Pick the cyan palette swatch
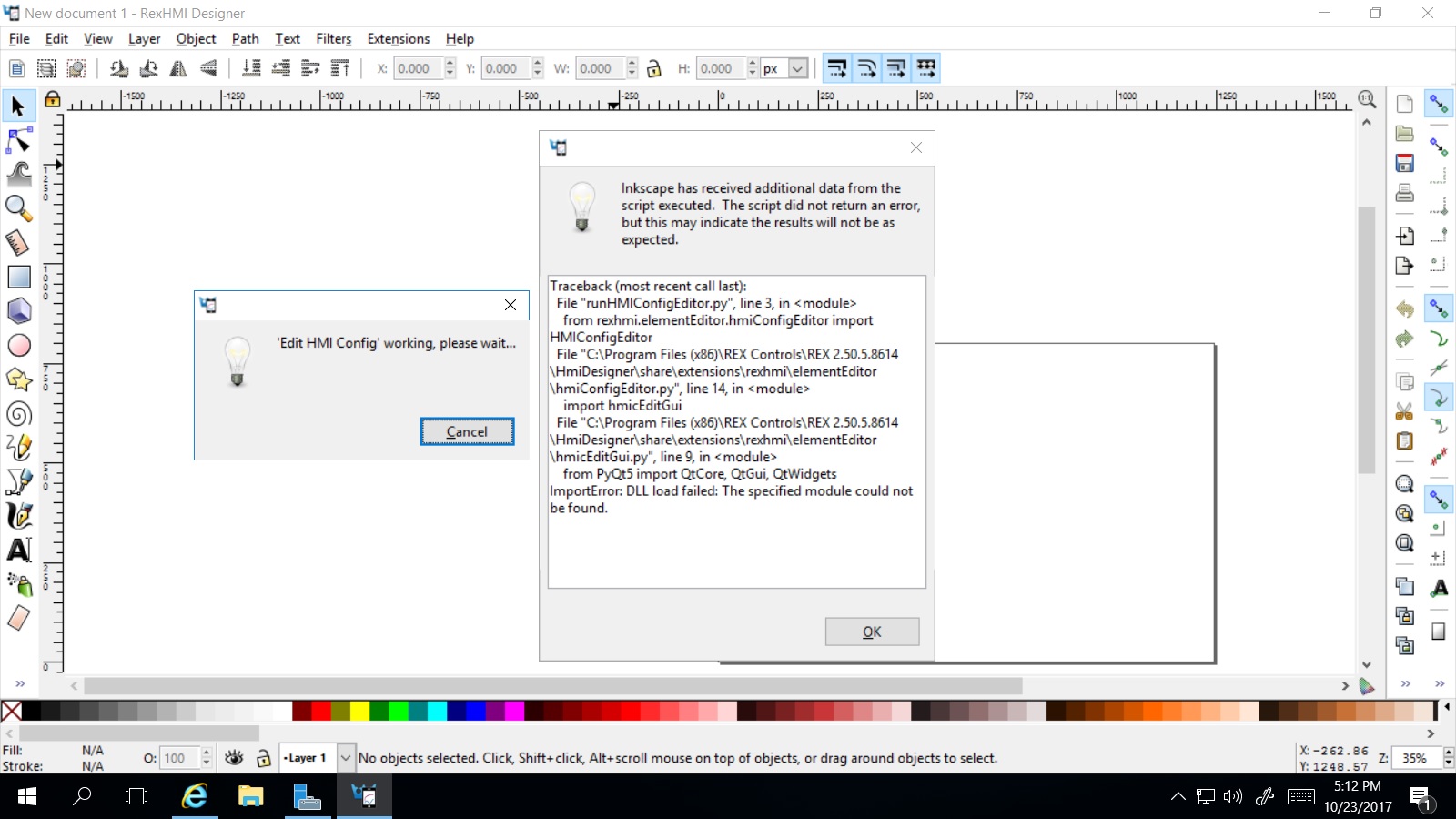The width and height of the screenshot is (1456, 819). (x=437, y=711)
